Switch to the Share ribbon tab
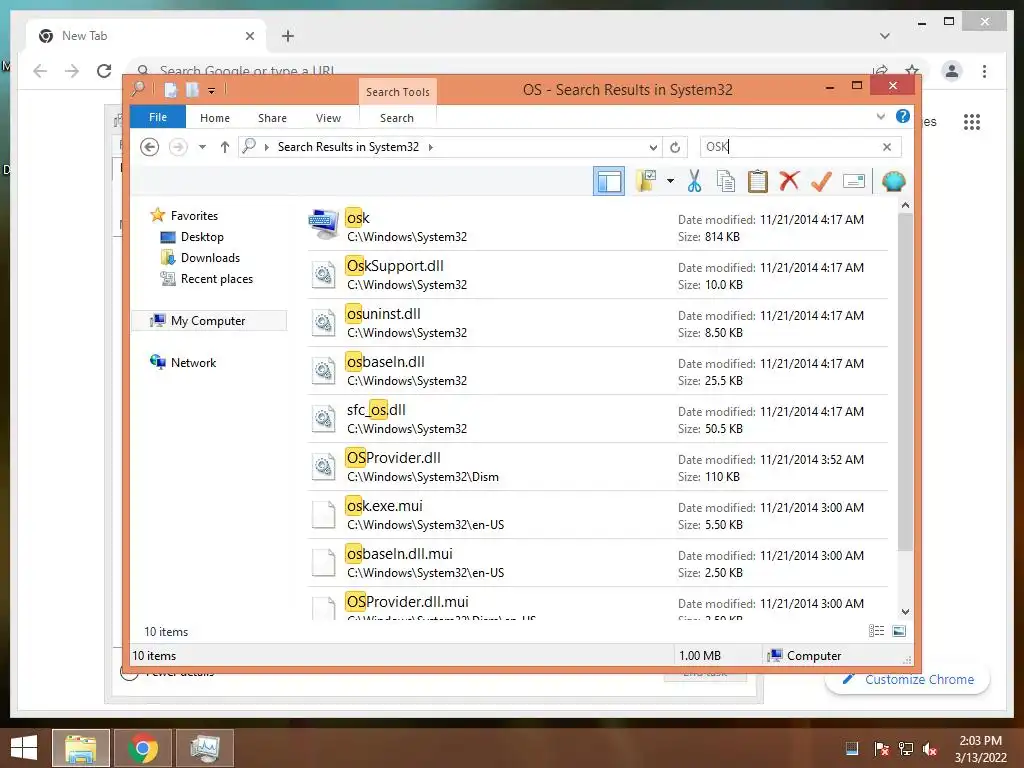The width and height of the screenshot is (1024, 768). point(272,118)
